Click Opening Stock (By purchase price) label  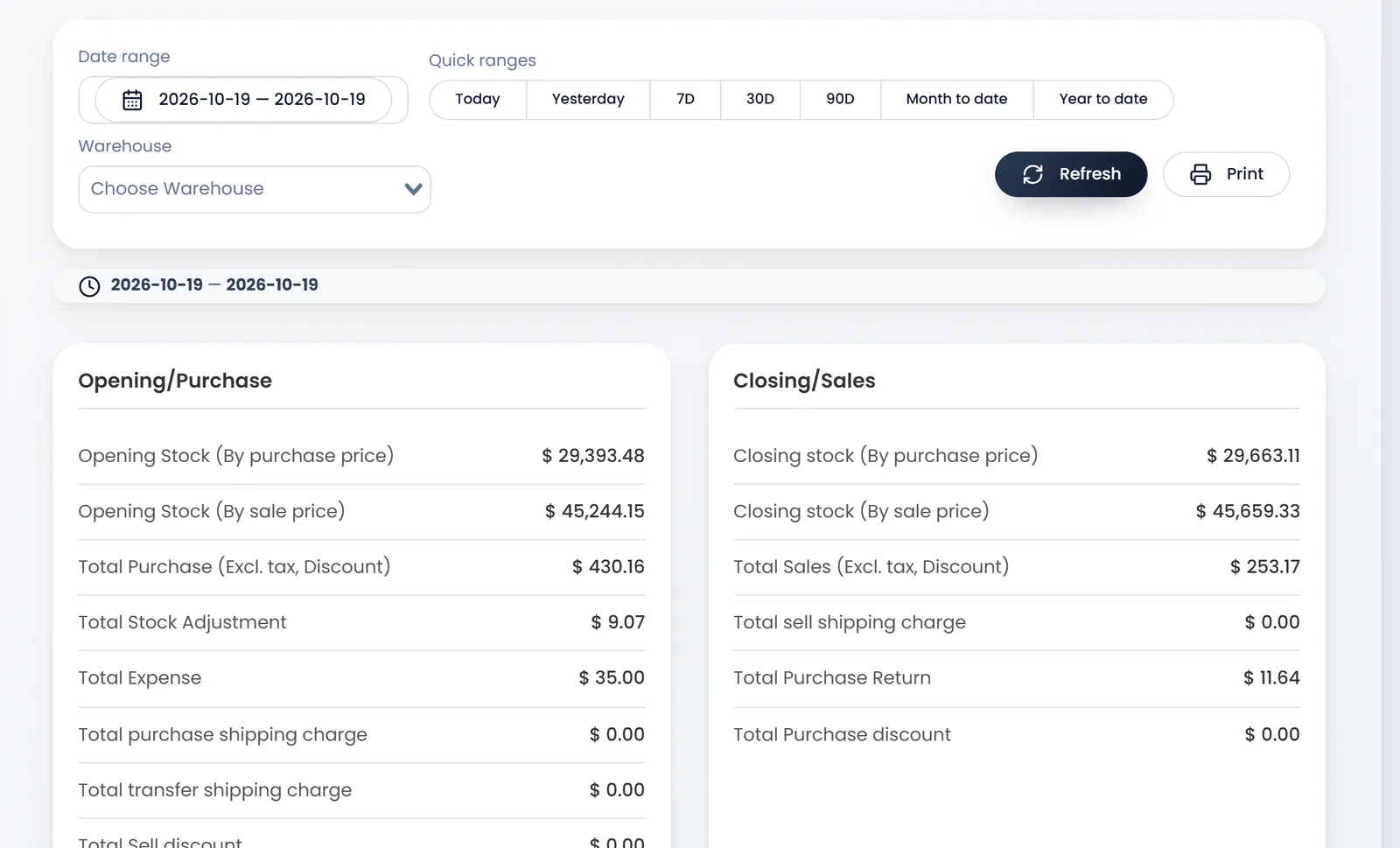236,456
